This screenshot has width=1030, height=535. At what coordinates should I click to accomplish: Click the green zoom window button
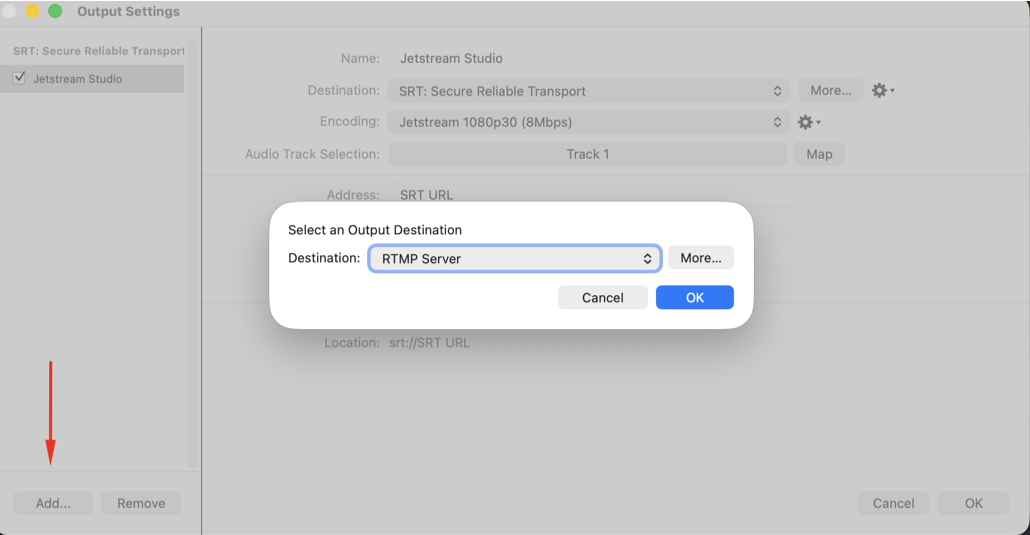55,11
